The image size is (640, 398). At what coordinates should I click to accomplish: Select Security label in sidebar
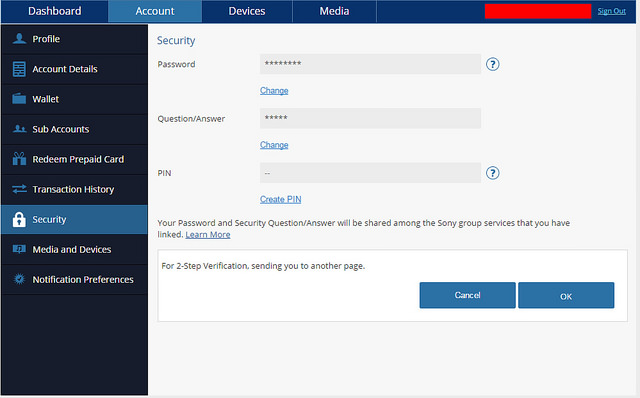(49, 220)
